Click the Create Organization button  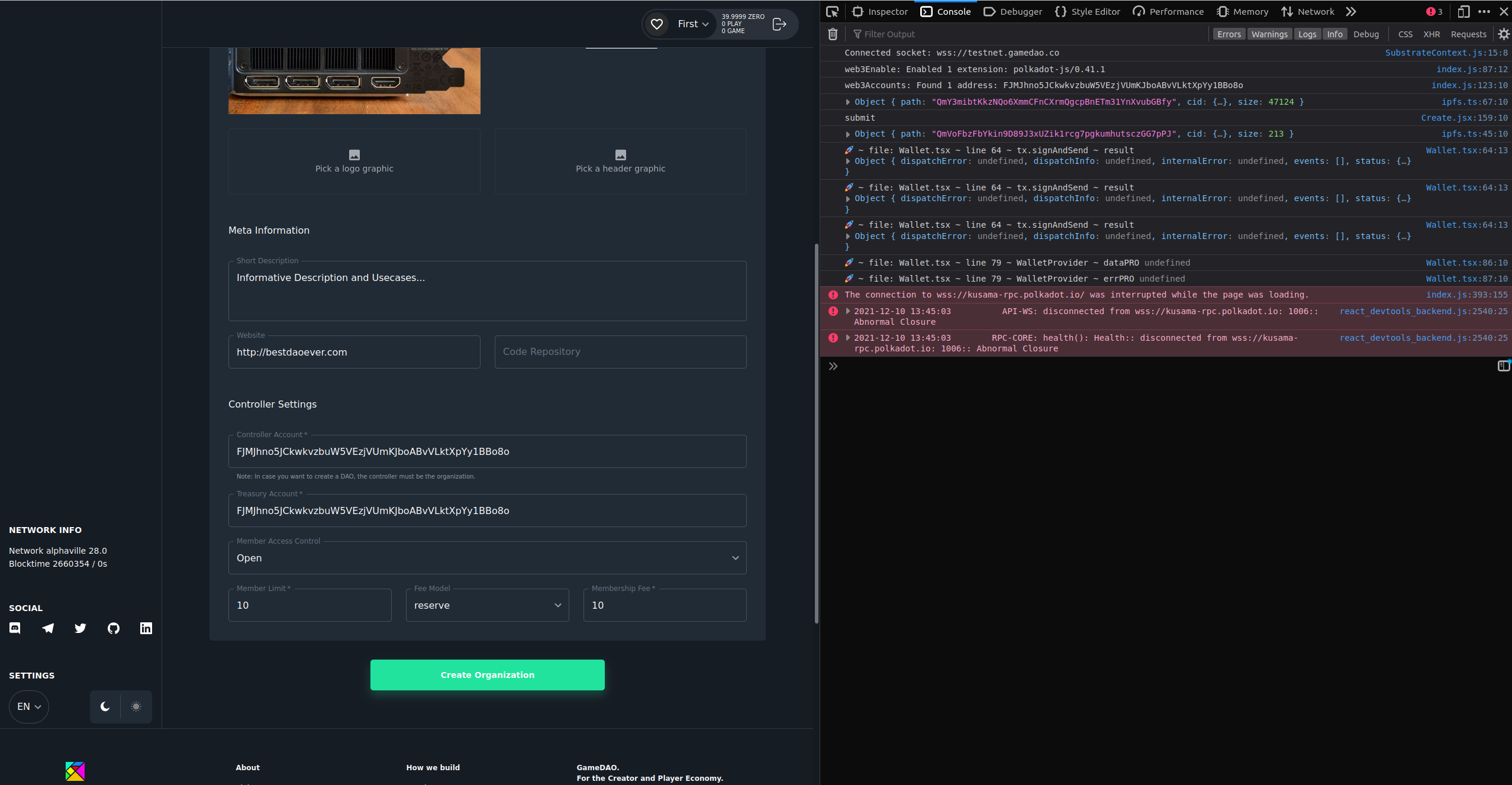click(486, 674)
